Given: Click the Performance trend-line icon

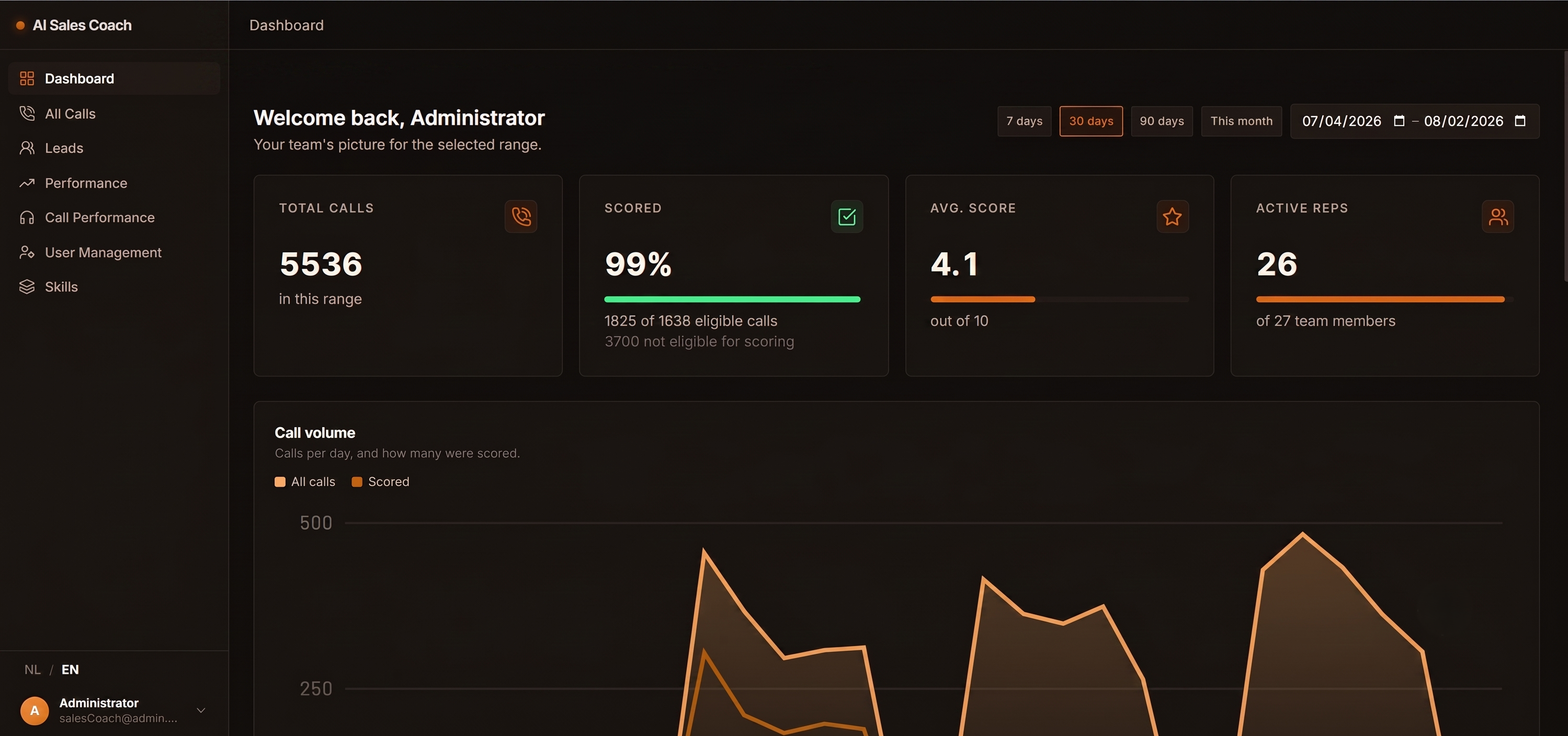Looking at the screenshot, I should coord(27,182).
